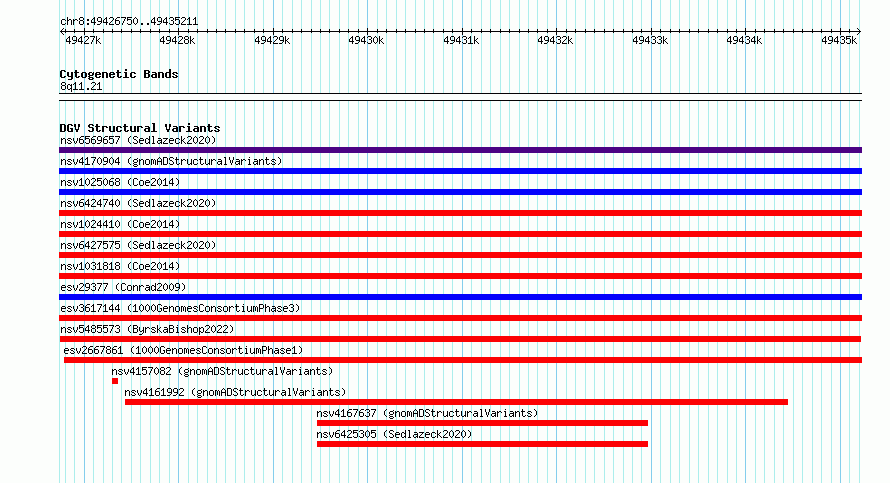This screenshot has width=890, height=483.
Task: Click the dark purple bar of nsv6569657
Action: [460, 150]
